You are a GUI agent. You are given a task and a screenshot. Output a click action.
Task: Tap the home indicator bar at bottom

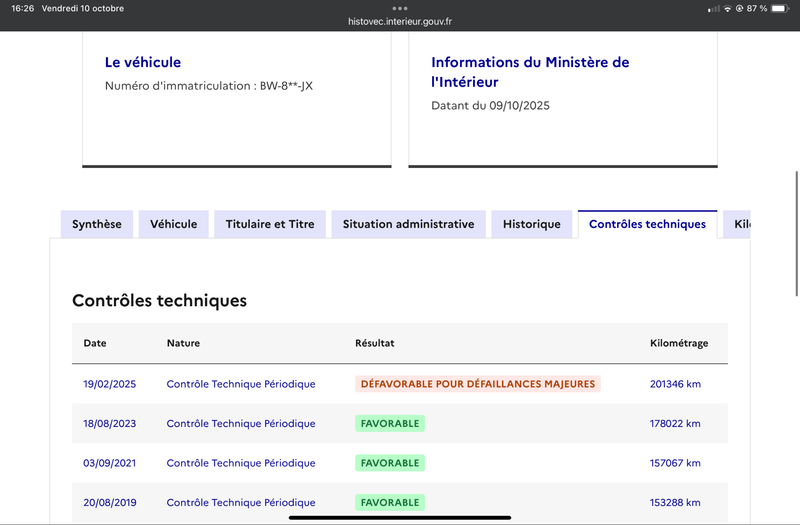point(400,517)
